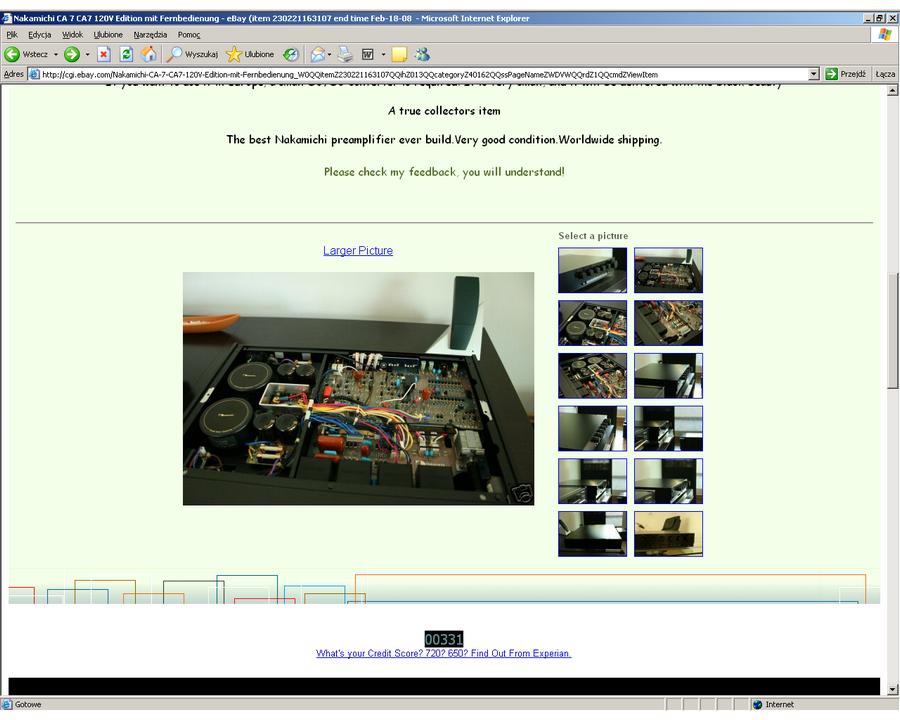
Task: Select right thumbnail in third row
Action: [x=668, y=376]
